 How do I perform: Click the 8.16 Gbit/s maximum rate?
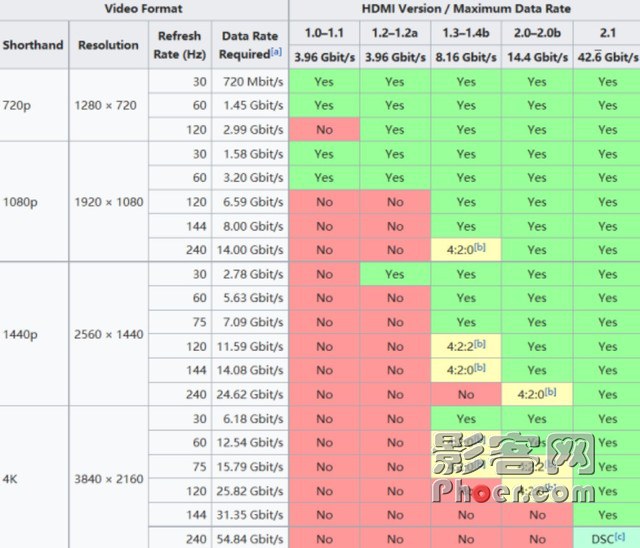pos(466,57)
